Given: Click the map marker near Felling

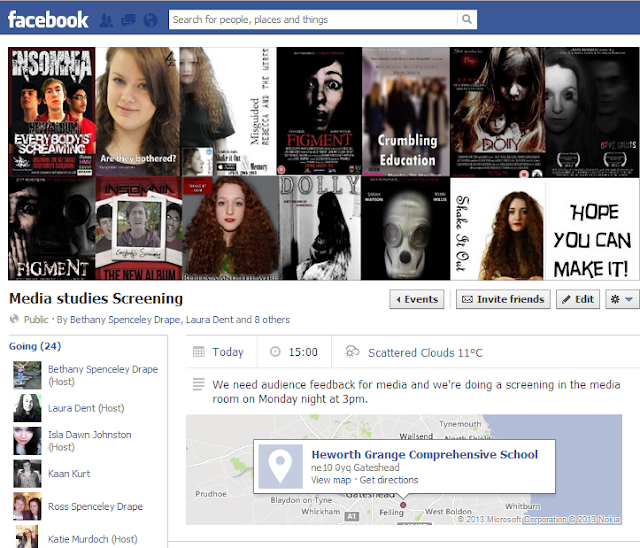Looking at the screenshot, I should coord(403,505).
